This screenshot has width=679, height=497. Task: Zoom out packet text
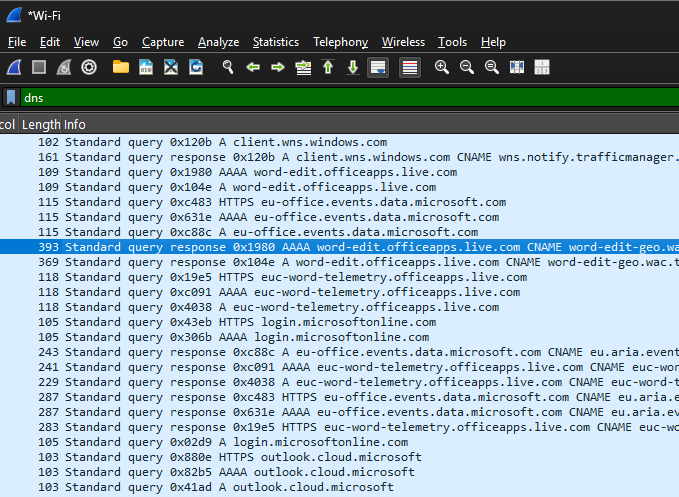click(x=467, y=67)
